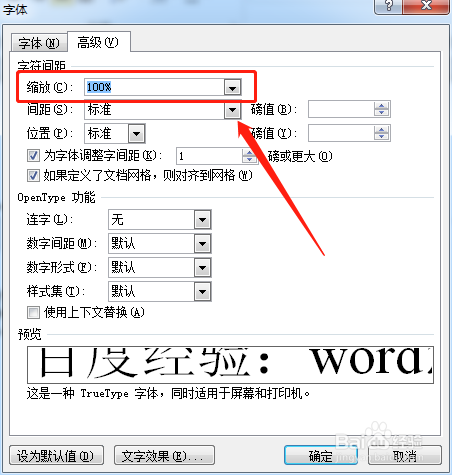Click the 间距 磅值(B) input field
452x475 pixels.
341,109
